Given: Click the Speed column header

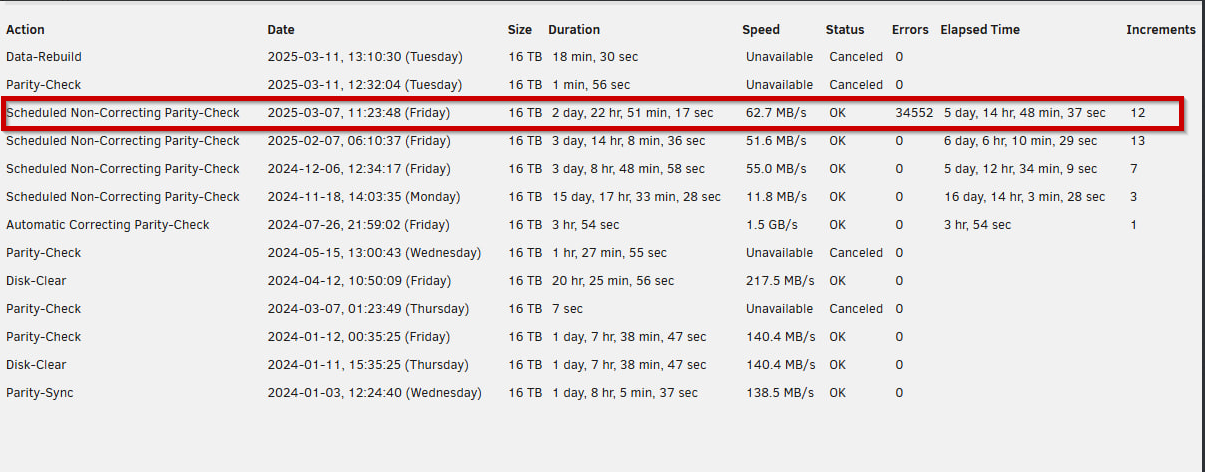Looking at the screenshot, I should pyautogui.click(x=761, y=30).
